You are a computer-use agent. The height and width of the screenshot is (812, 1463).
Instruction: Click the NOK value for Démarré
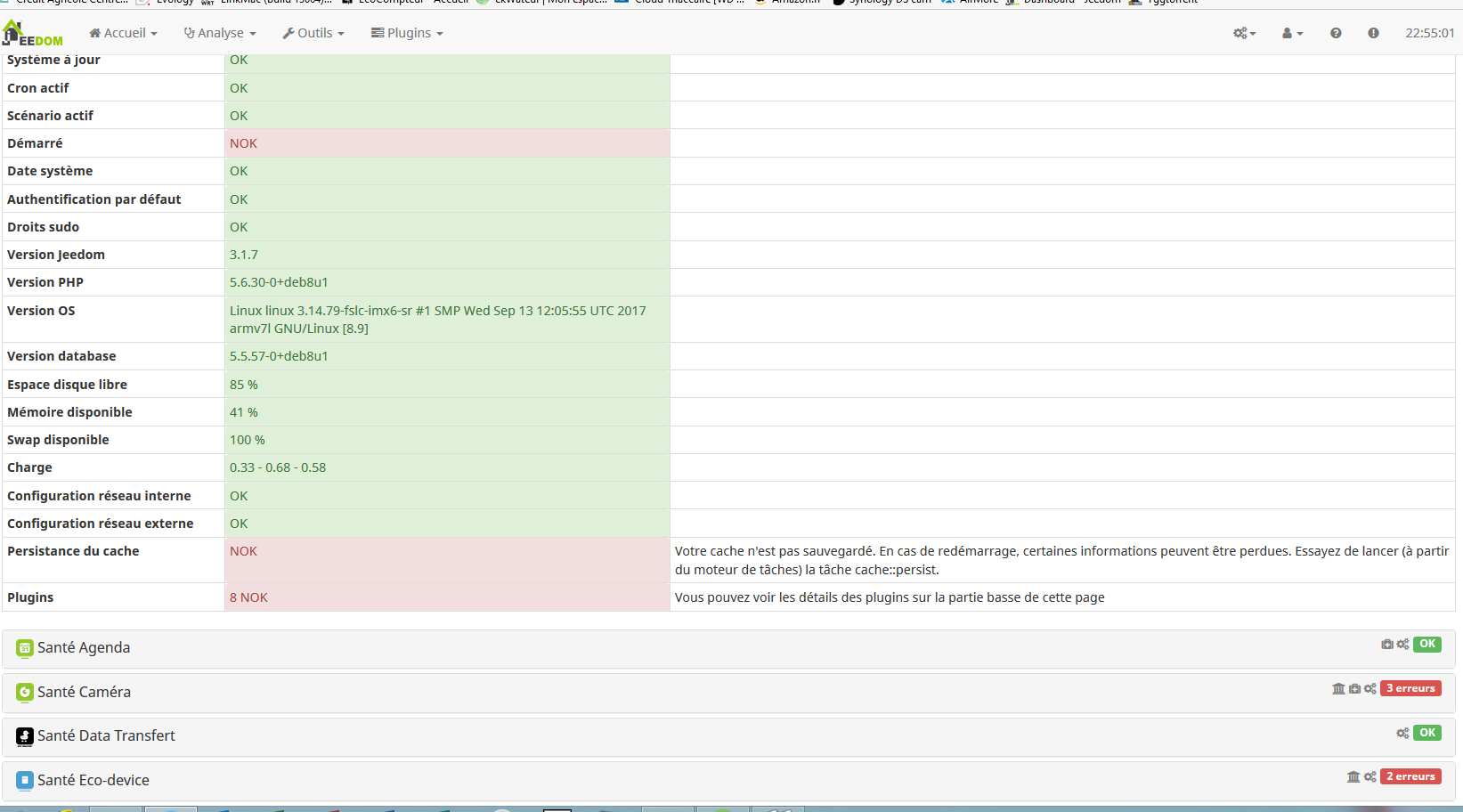point(243,143)
